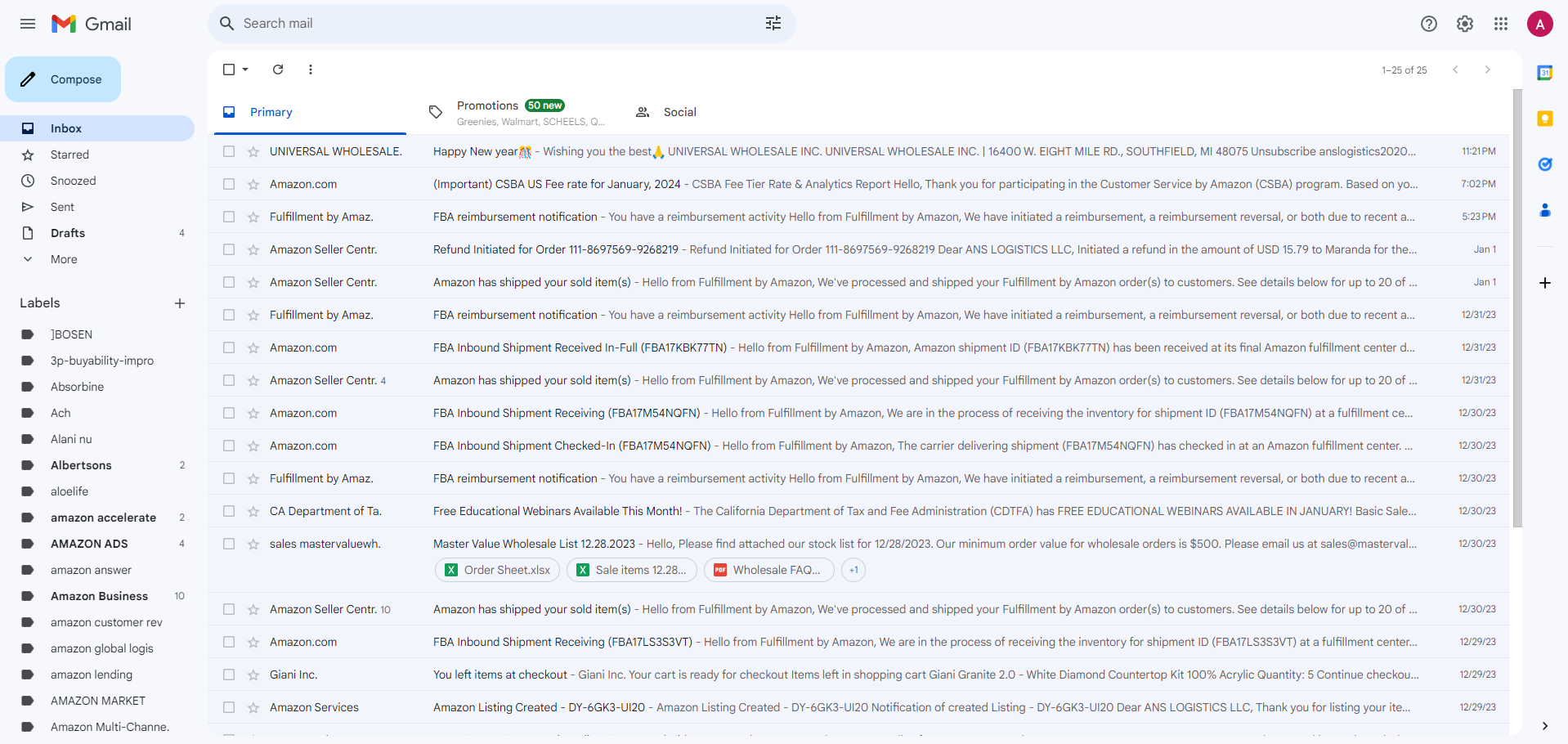1568x744 pixels.
Task: Open the Drafts folder
Action: point(97,233)
